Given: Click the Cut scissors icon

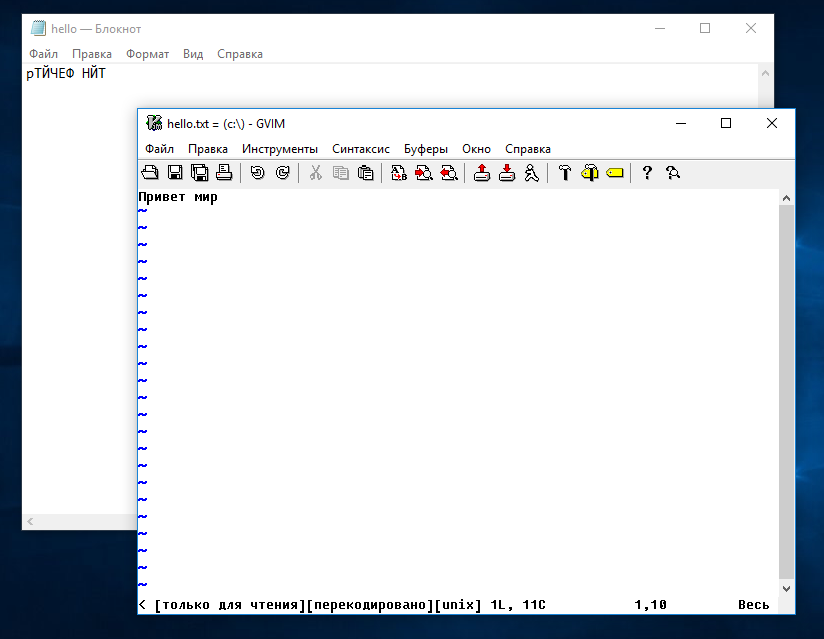Looking at the screenshot, I should (315, 172).
